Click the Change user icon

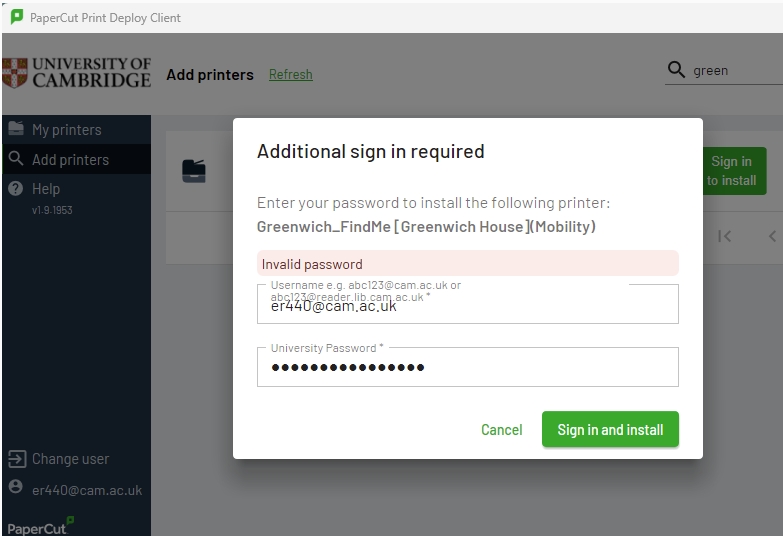point(16,459)
